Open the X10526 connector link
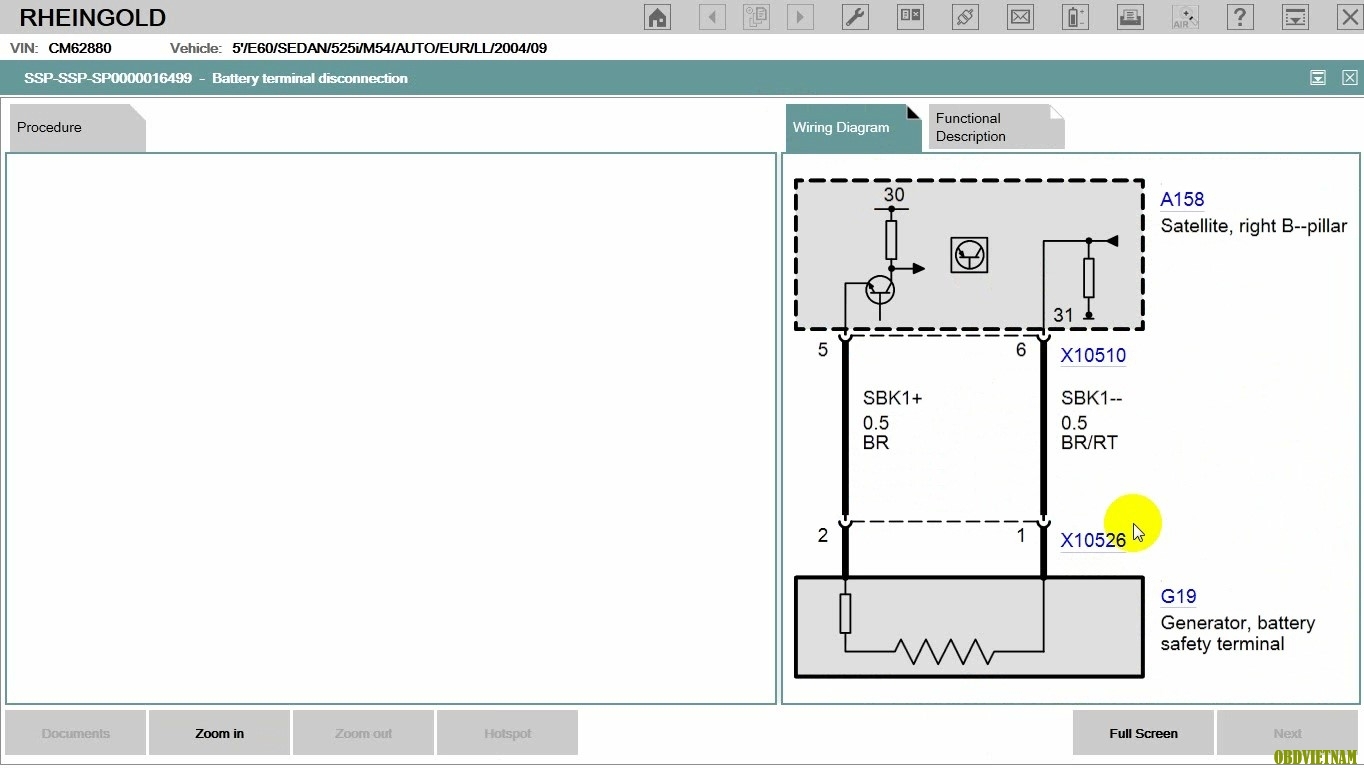This screenshot has width=1364, height=768. coord(1093,541)
